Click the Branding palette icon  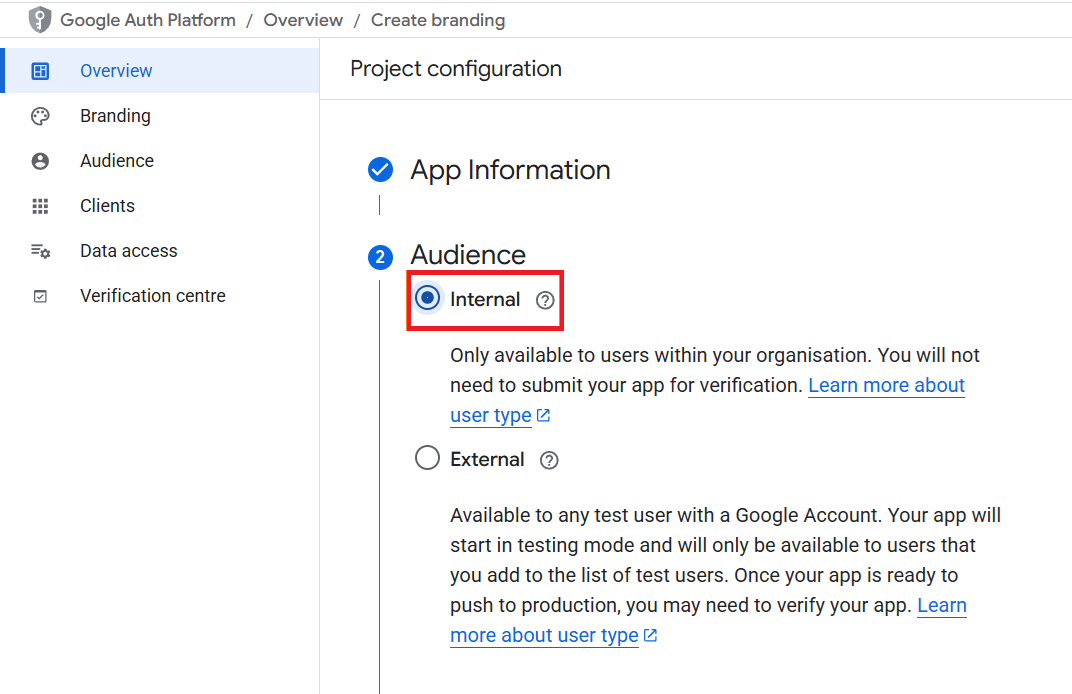40,116
